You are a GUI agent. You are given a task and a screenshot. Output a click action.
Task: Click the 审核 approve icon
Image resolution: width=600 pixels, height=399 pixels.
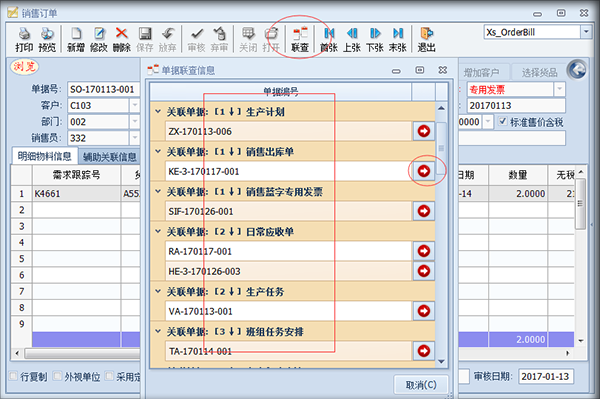click(197, 39)
